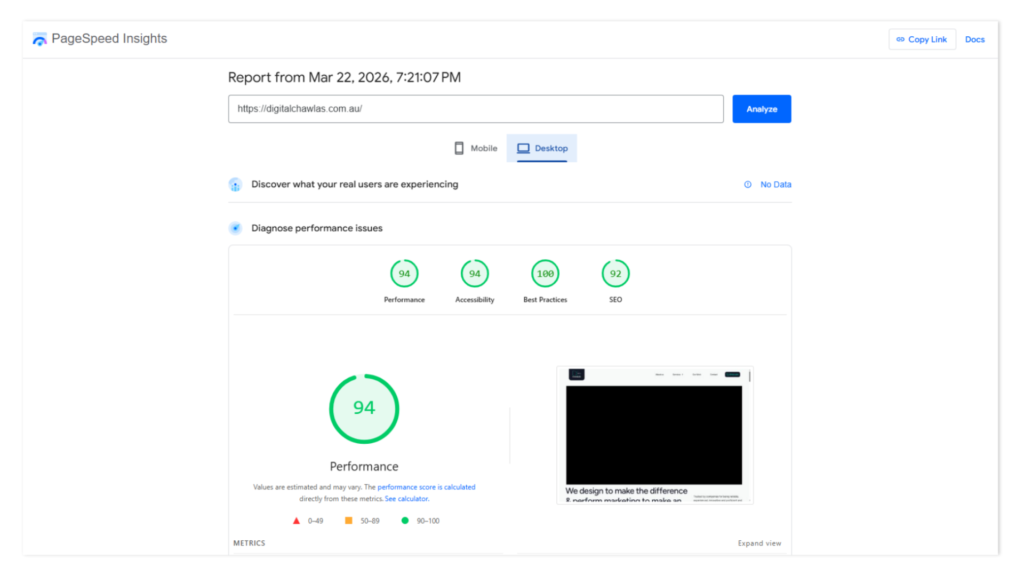Click the large Performance score circle
Viewport: 1024px width, 576px height.
click(364, 408)
